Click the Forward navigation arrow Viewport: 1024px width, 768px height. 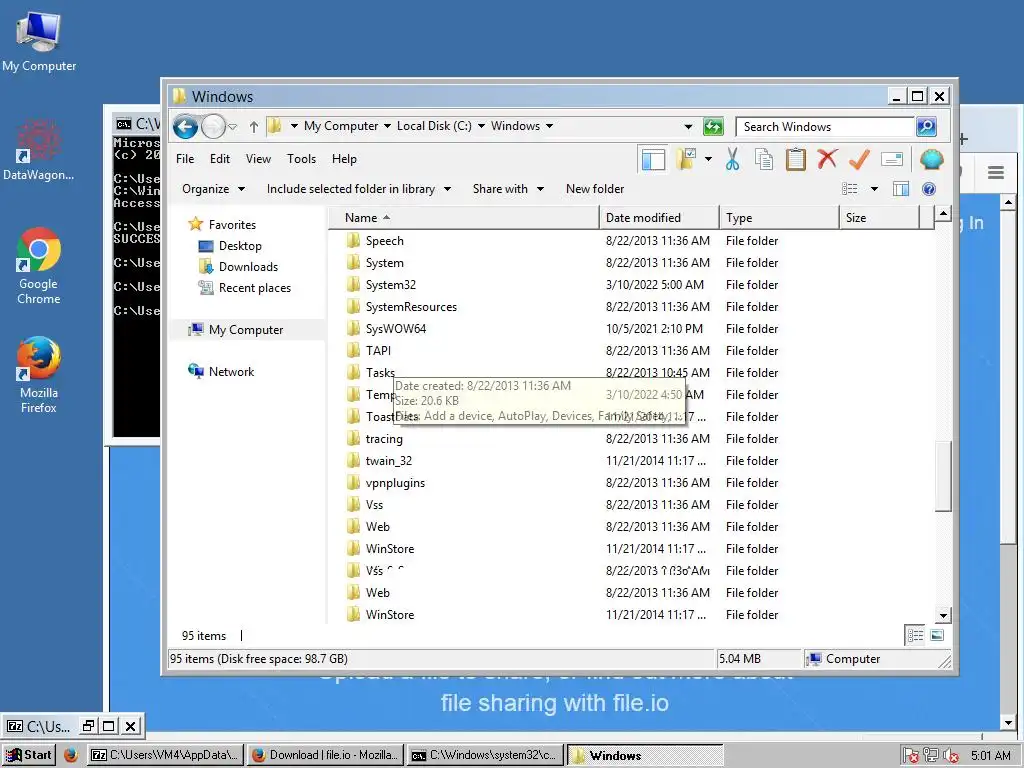(x=214, y=126)
